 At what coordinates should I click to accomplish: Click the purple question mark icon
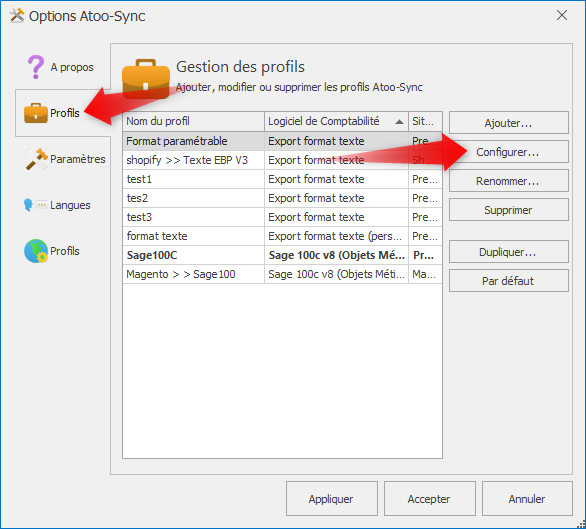pyautogui.click(x=36, y=67)
